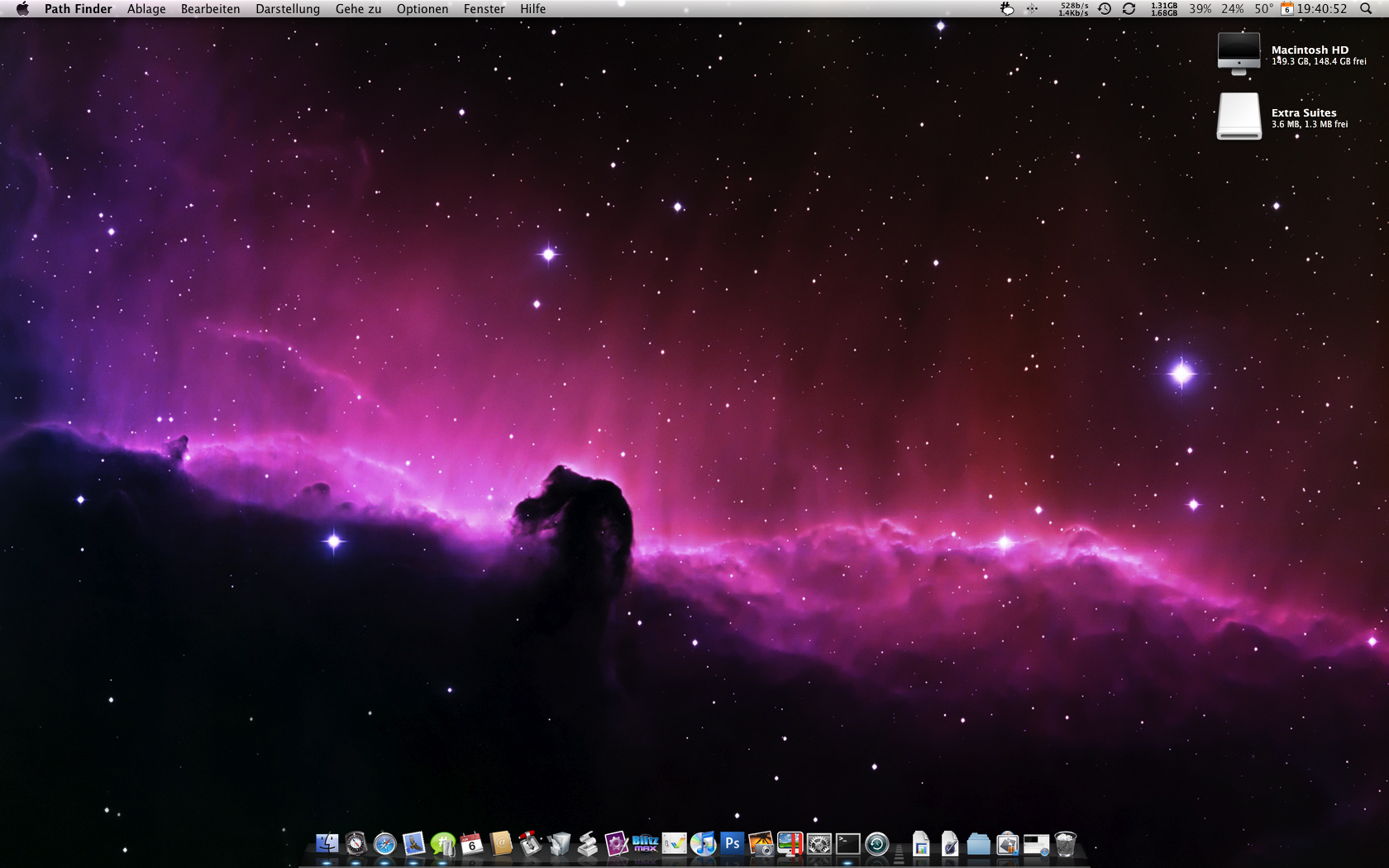Select the Extra Suites volume icon
1389x868 pixels.
[x=1239, y=117]
